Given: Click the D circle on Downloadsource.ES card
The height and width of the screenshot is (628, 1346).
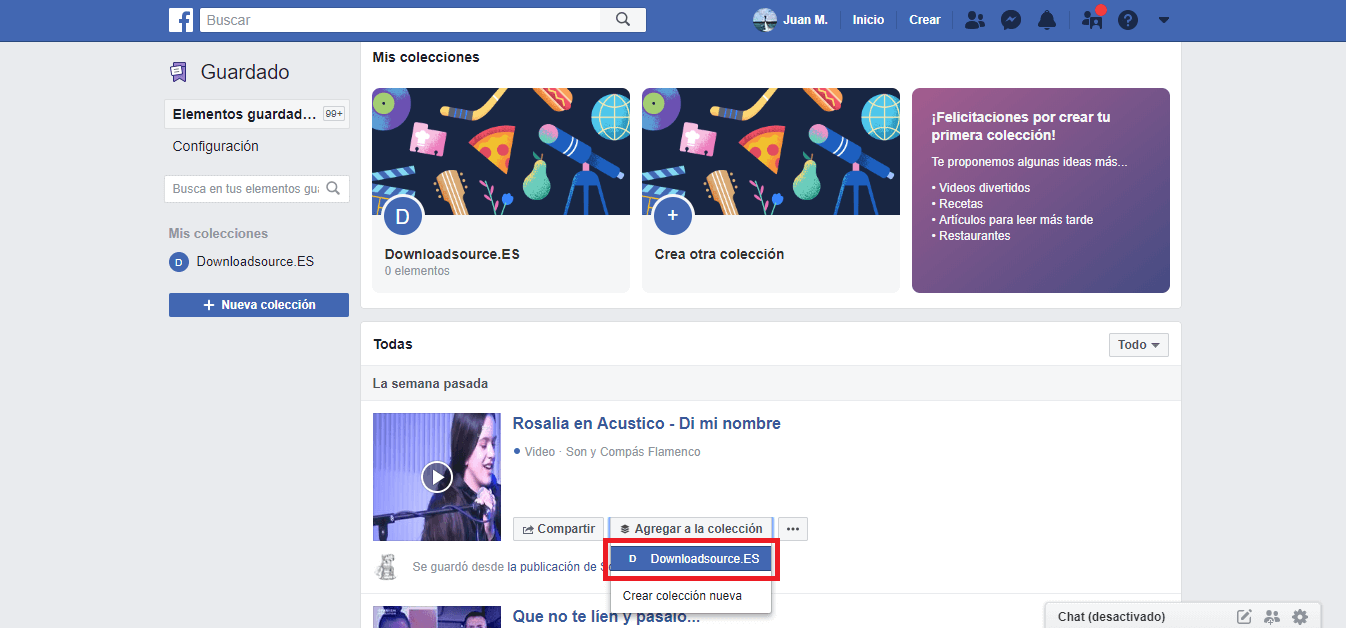Looking at the screenshot, I should click(x=403, y=215).
